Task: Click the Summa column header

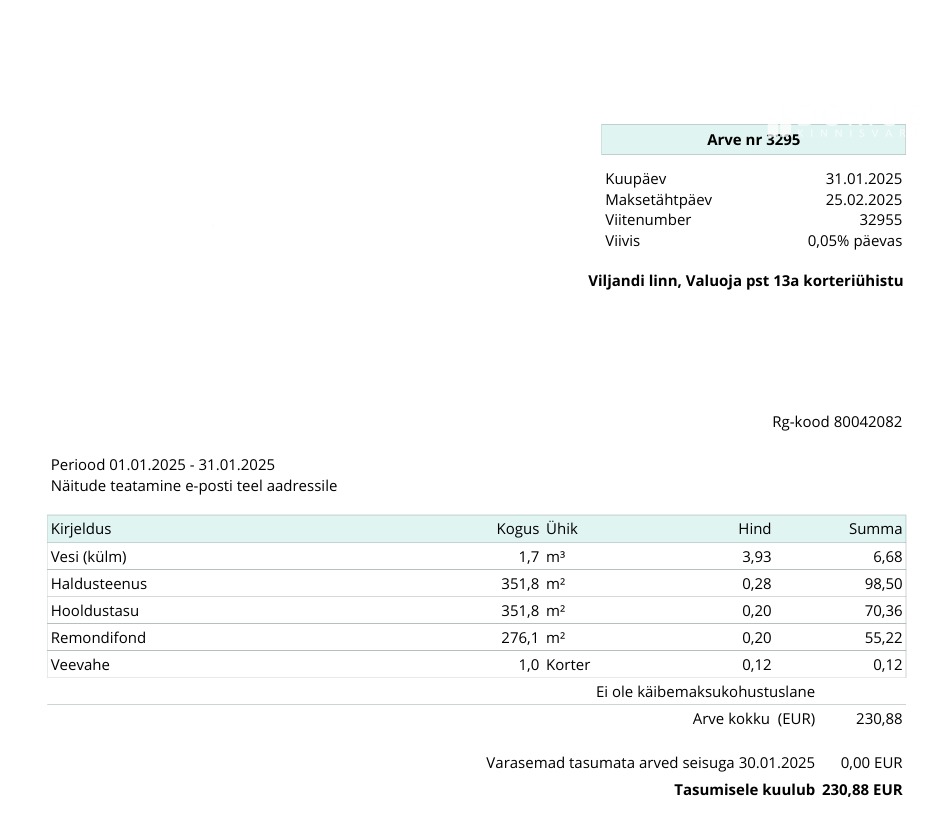Action: point(875,529)
